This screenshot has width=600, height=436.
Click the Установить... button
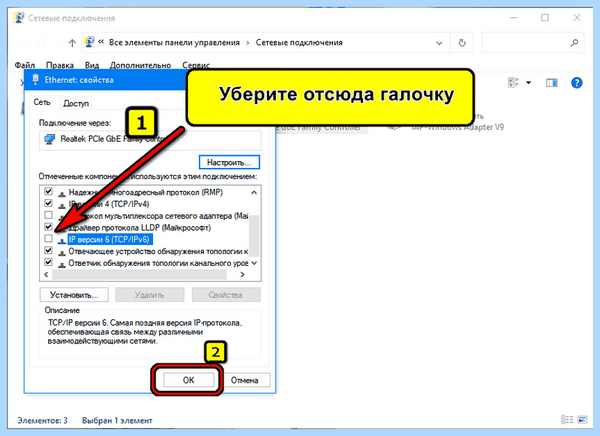74,295
